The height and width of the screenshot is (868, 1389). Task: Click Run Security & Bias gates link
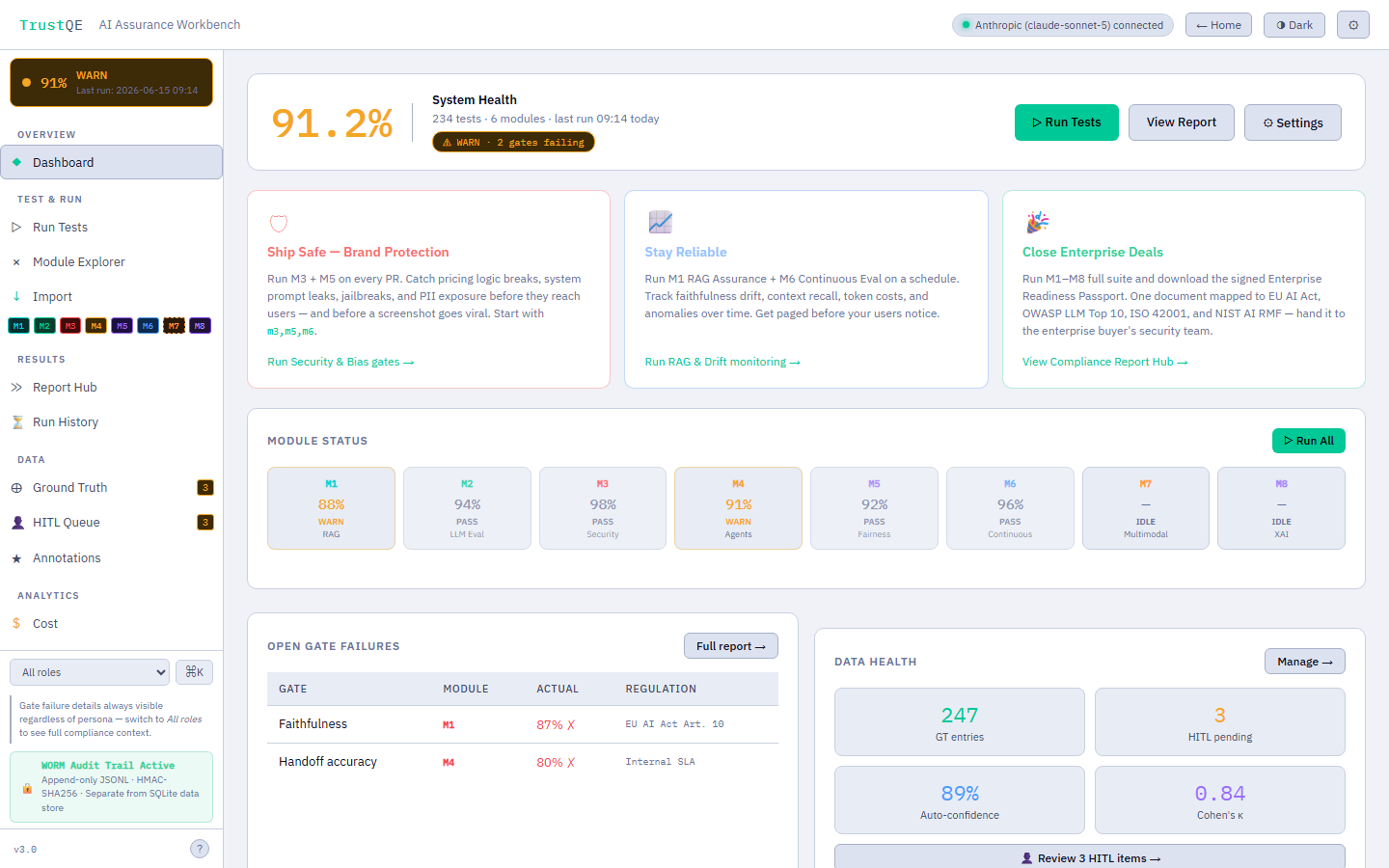click(340, 362)
